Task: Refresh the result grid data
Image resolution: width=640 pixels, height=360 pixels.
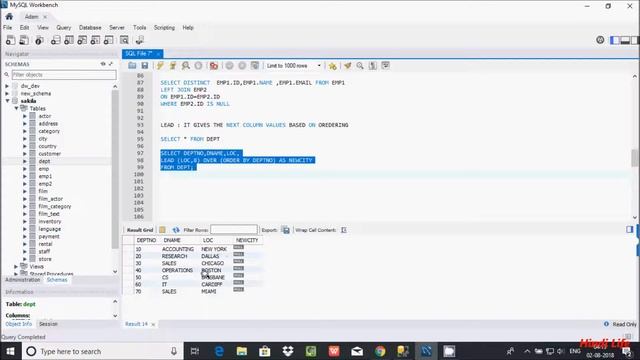Action: pyautogui.click(x=176, y=230)
